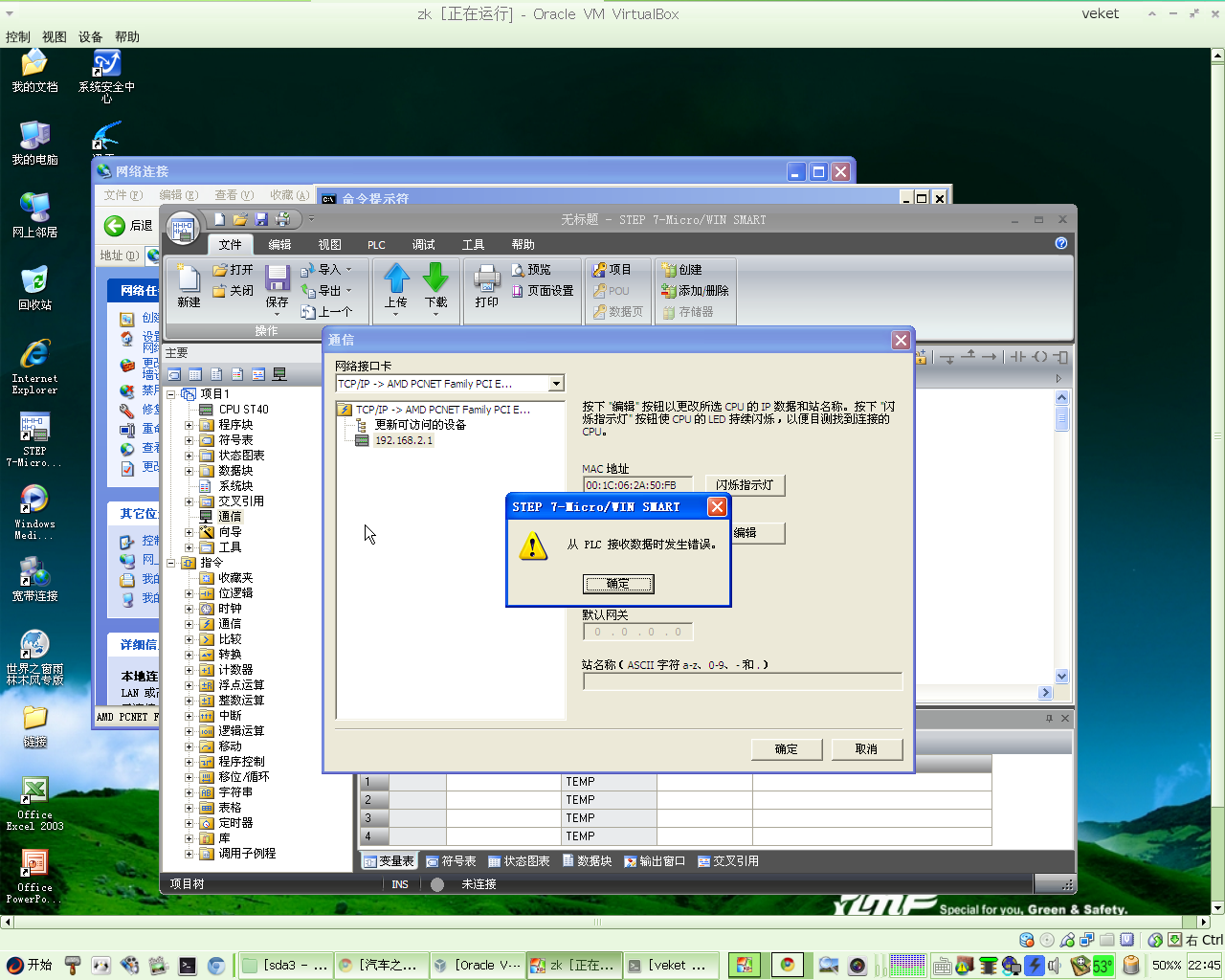The image size is (1225, 980).
Task: Click the MAC 地址 field showing 00:1C:06:2A:50:FB
Action: click(637, 485)
